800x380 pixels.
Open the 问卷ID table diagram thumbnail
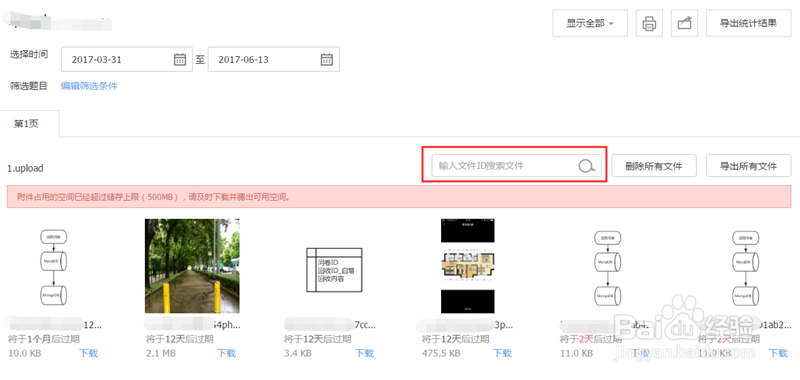click(x=334, y=270)
